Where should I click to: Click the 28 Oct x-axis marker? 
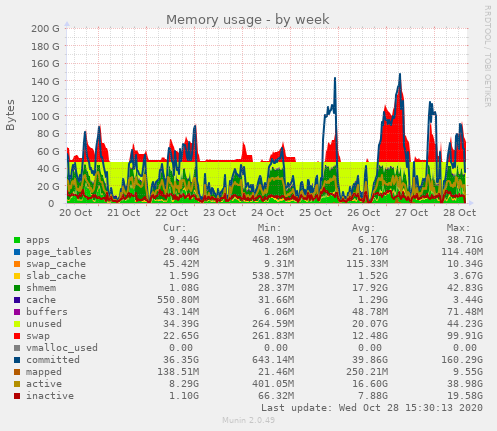coord(459,213)
